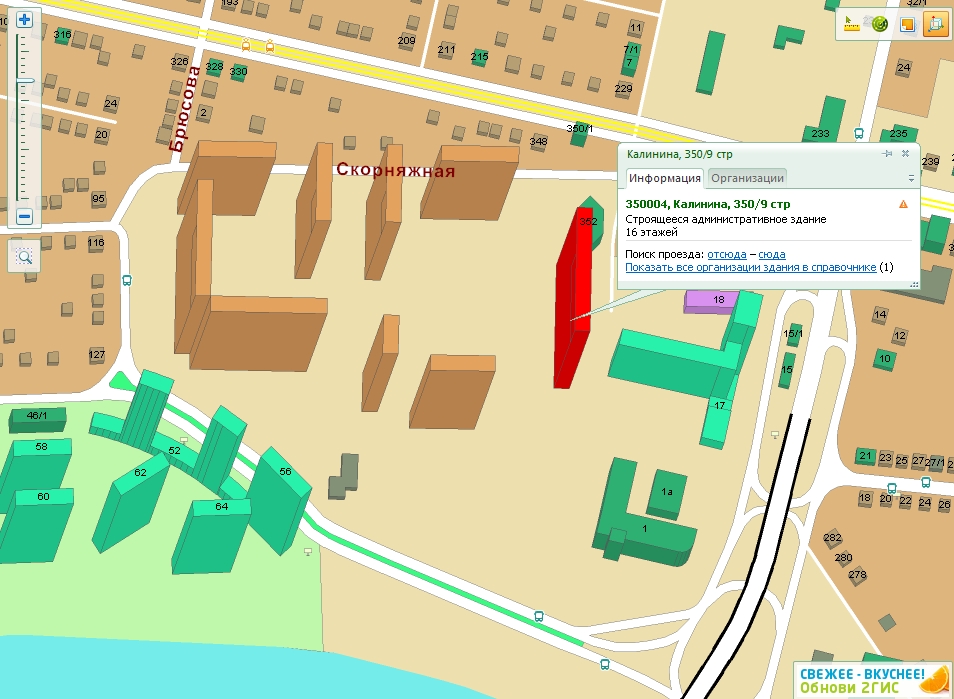Screen dimensions: 954x699
Task: Click the orange map layers icon
Action: pyautogui.click(x=908, y=25)
